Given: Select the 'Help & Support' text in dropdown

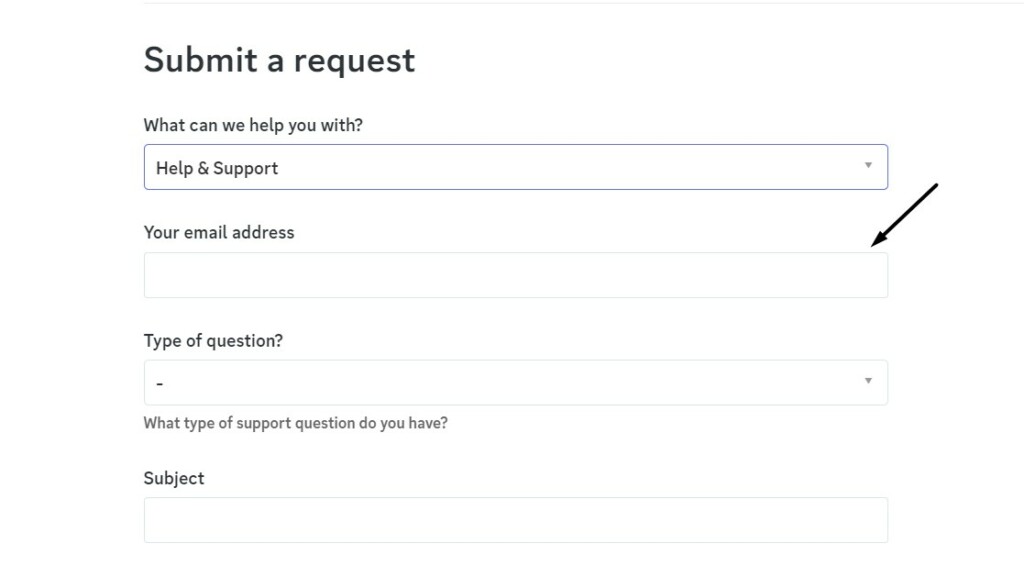Looking at the screenshot, I should point(217,168).
